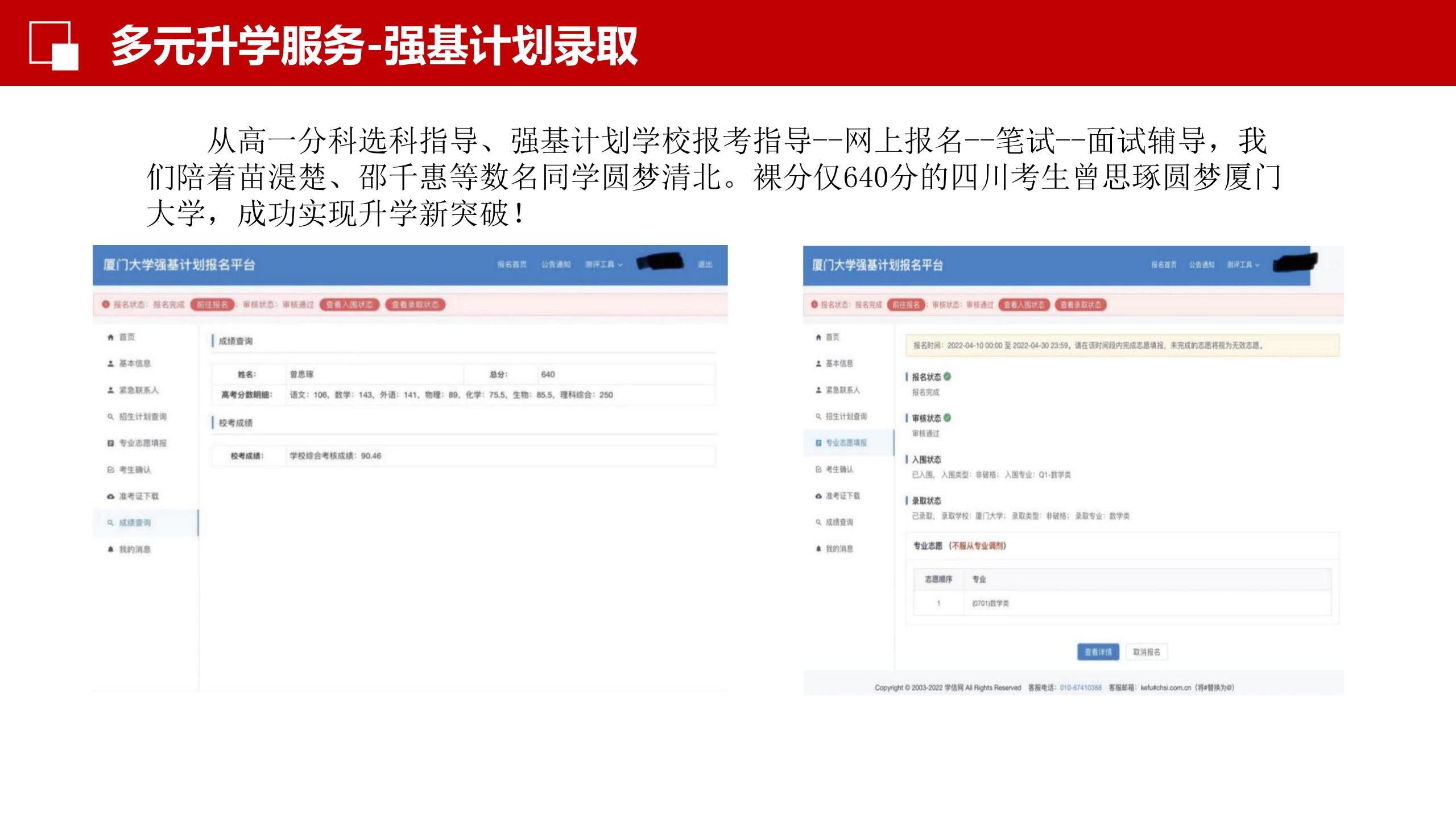Click red alert icon before 报名状态, left screenshot
This screenshot has height=819, width=1456.
(105, 304)
